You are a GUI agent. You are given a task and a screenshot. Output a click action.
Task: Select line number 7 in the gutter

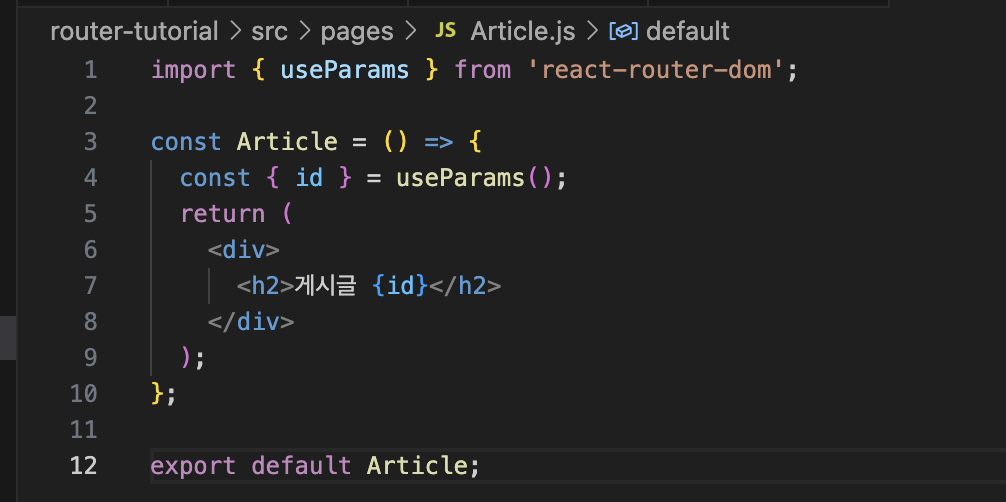coord(90,285)
